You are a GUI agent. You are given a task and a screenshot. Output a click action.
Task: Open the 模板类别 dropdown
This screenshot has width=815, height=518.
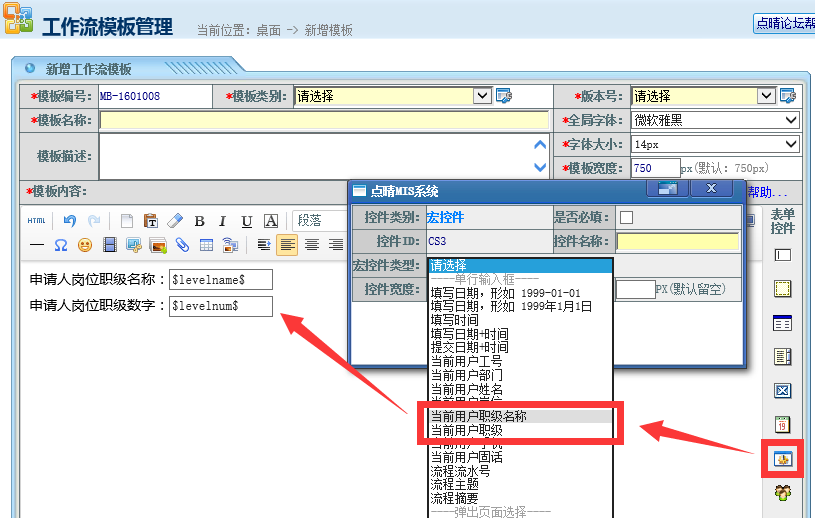click(x=482, y=96)
